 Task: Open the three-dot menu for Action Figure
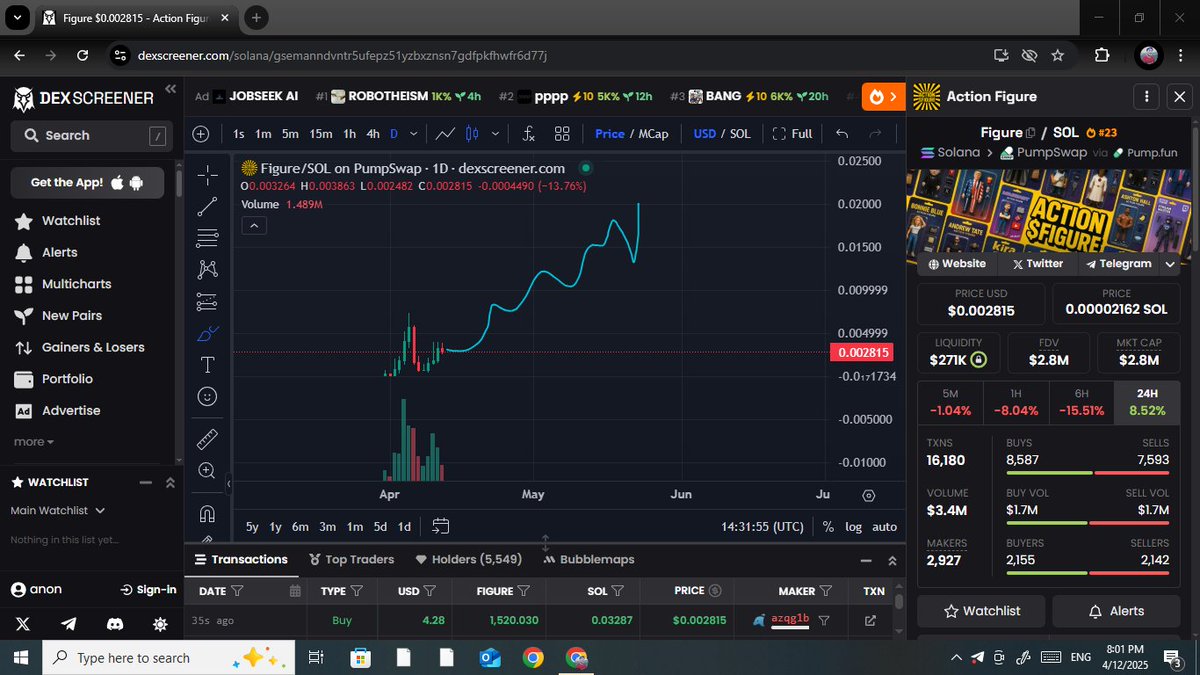pyautogui.click(x=1146, y=97)
